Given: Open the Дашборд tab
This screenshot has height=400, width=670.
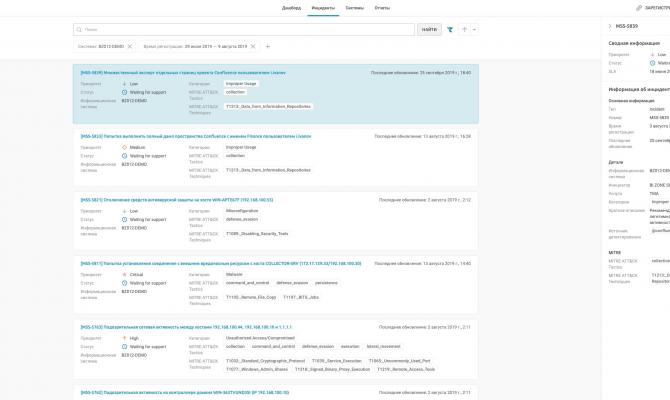Looking at the screenshot, I should pyautogui.click(x=291, y=8).
